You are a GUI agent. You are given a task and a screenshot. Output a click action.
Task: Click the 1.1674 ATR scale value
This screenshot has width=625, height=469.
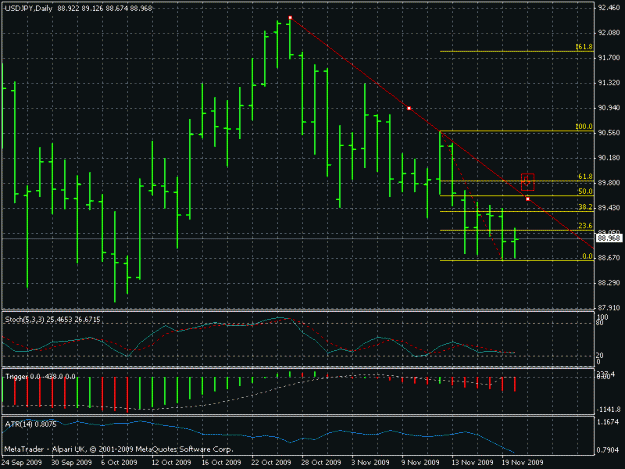click(x=609, y=422)
